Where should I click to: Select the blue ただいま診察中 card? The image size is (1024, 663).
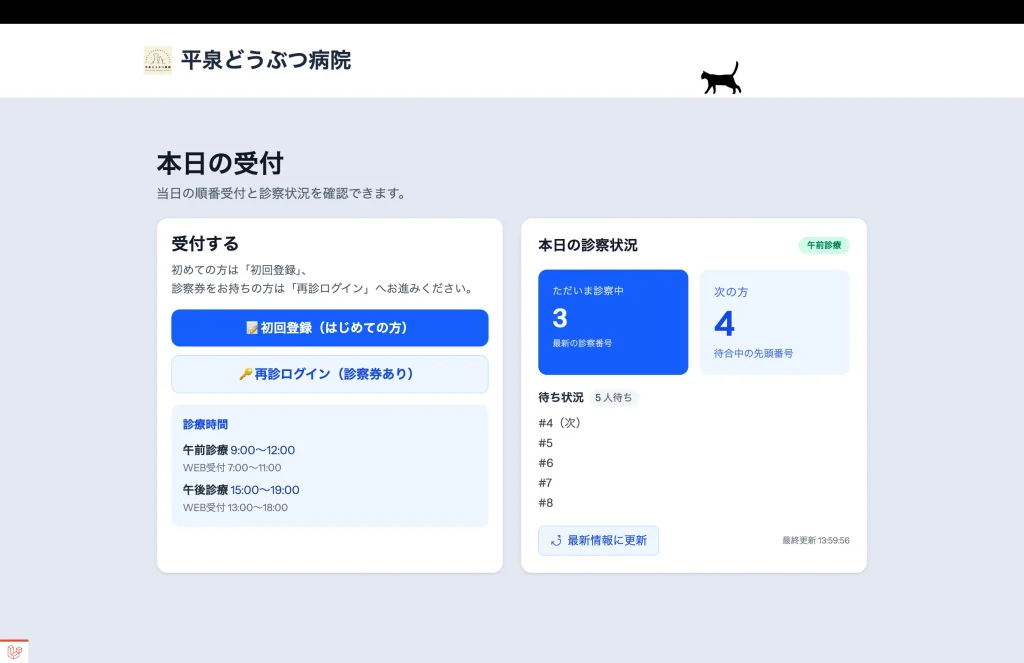(x=613, y=322)
